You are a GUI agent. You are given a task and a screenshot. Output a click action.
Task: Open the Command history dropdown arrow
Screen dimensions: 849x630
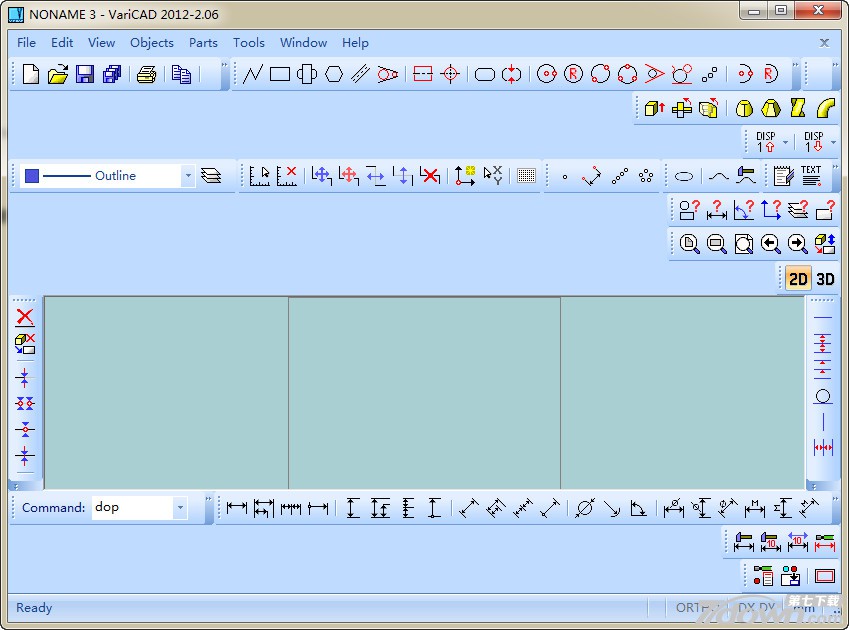180,508
